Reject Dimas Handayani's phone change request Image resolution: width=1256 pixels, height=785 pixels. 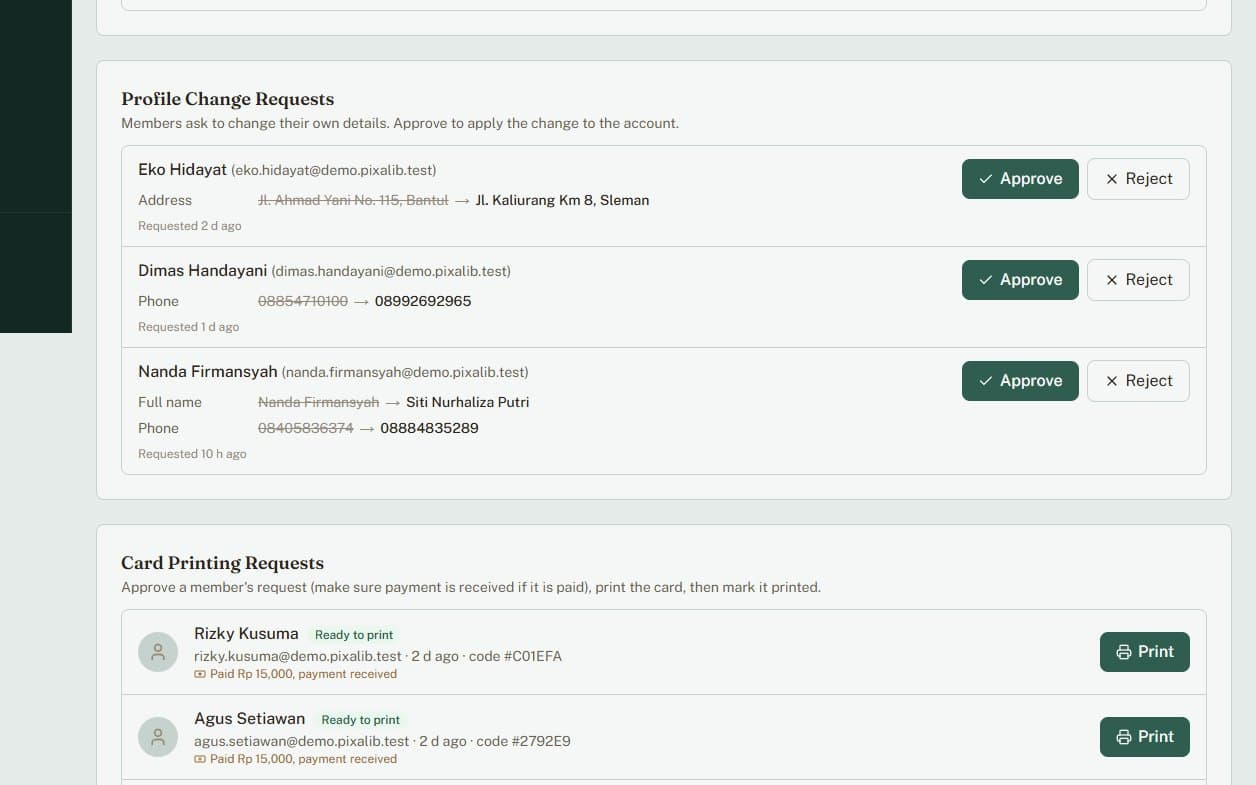pyautogui.click(x=1138, y=280)
